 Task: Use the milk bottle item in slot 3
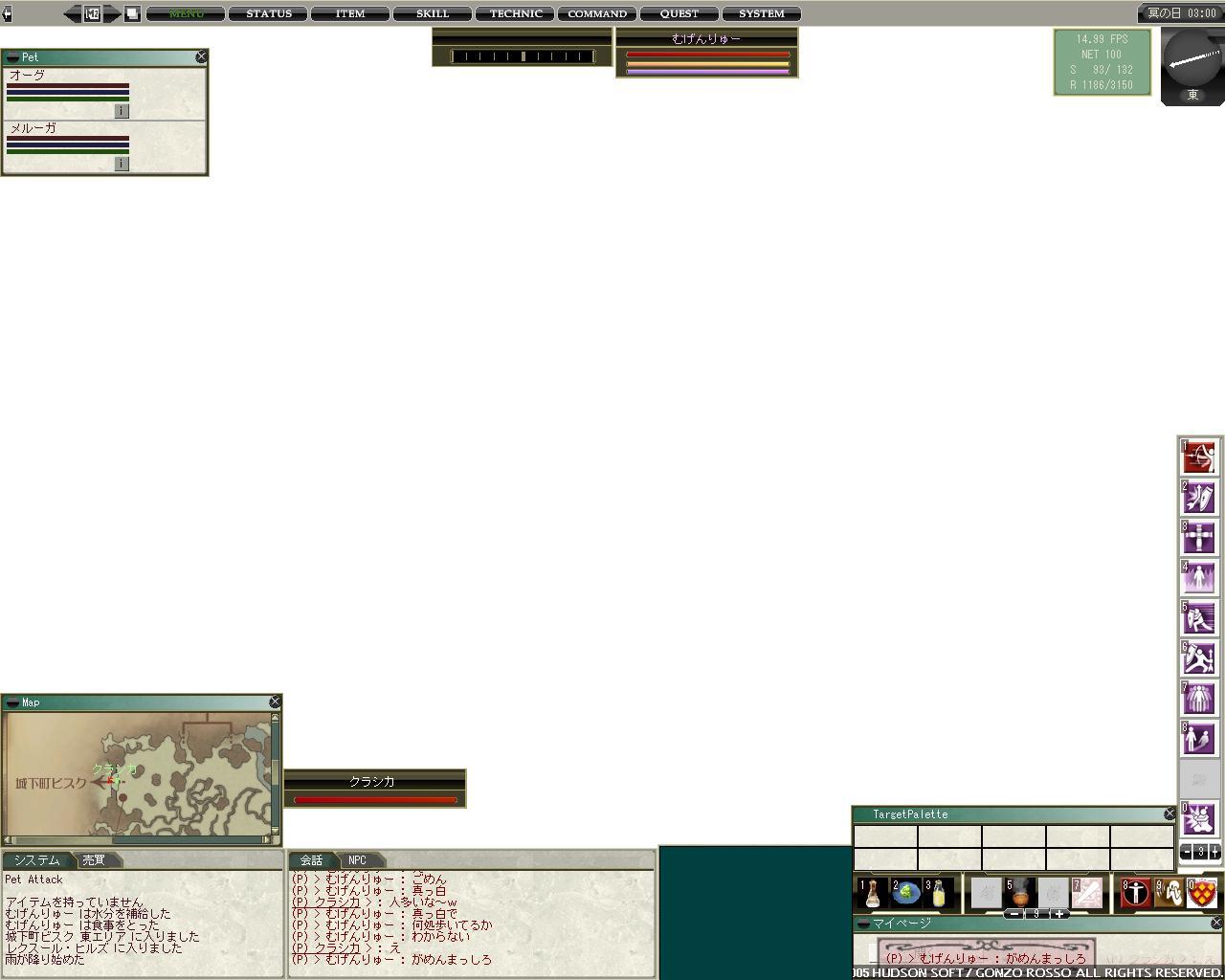938,894
